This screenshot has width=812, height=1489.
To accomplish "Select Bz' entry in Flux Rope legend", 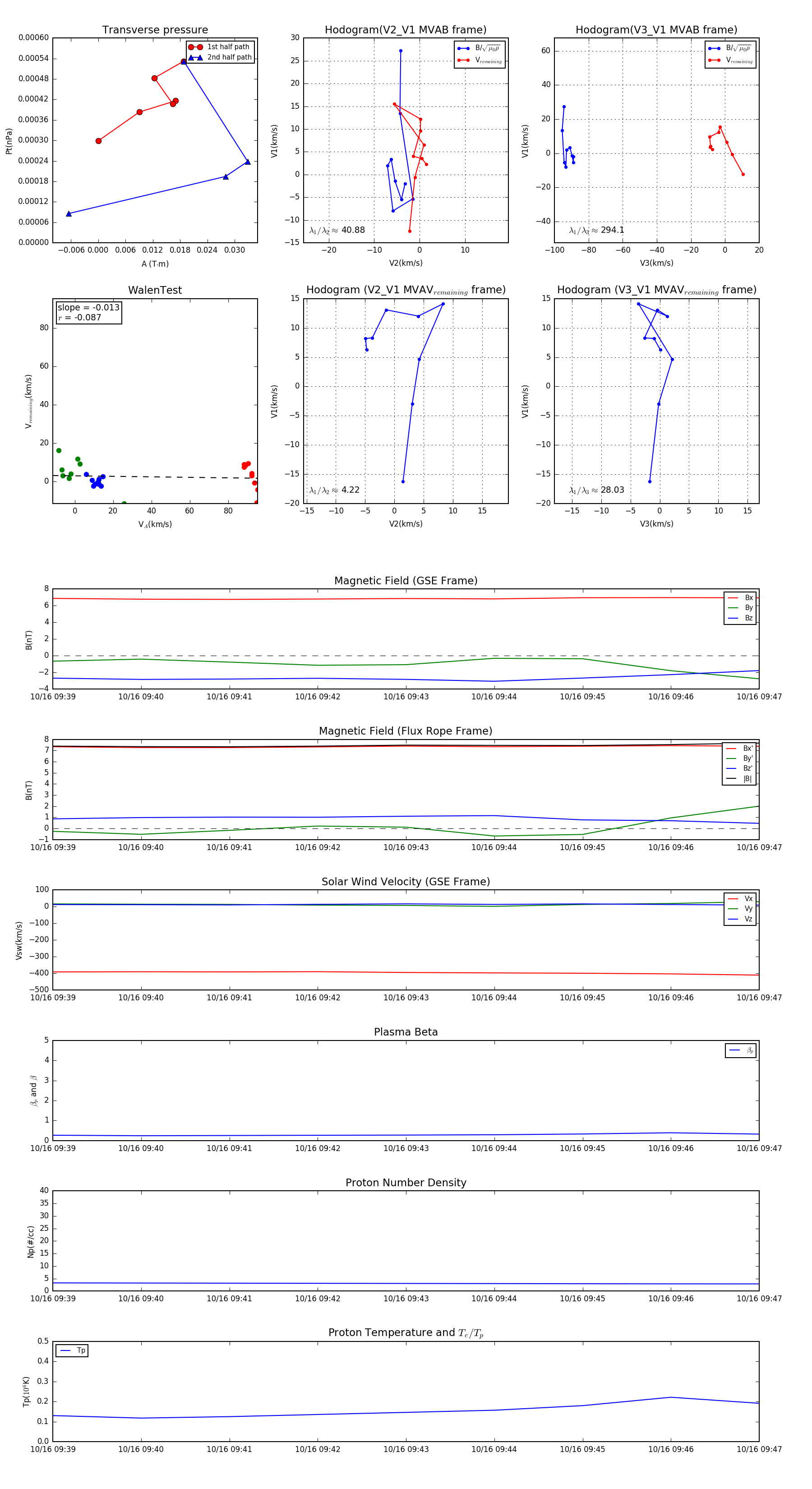I will pyautogui.click(x=740, y=769).
